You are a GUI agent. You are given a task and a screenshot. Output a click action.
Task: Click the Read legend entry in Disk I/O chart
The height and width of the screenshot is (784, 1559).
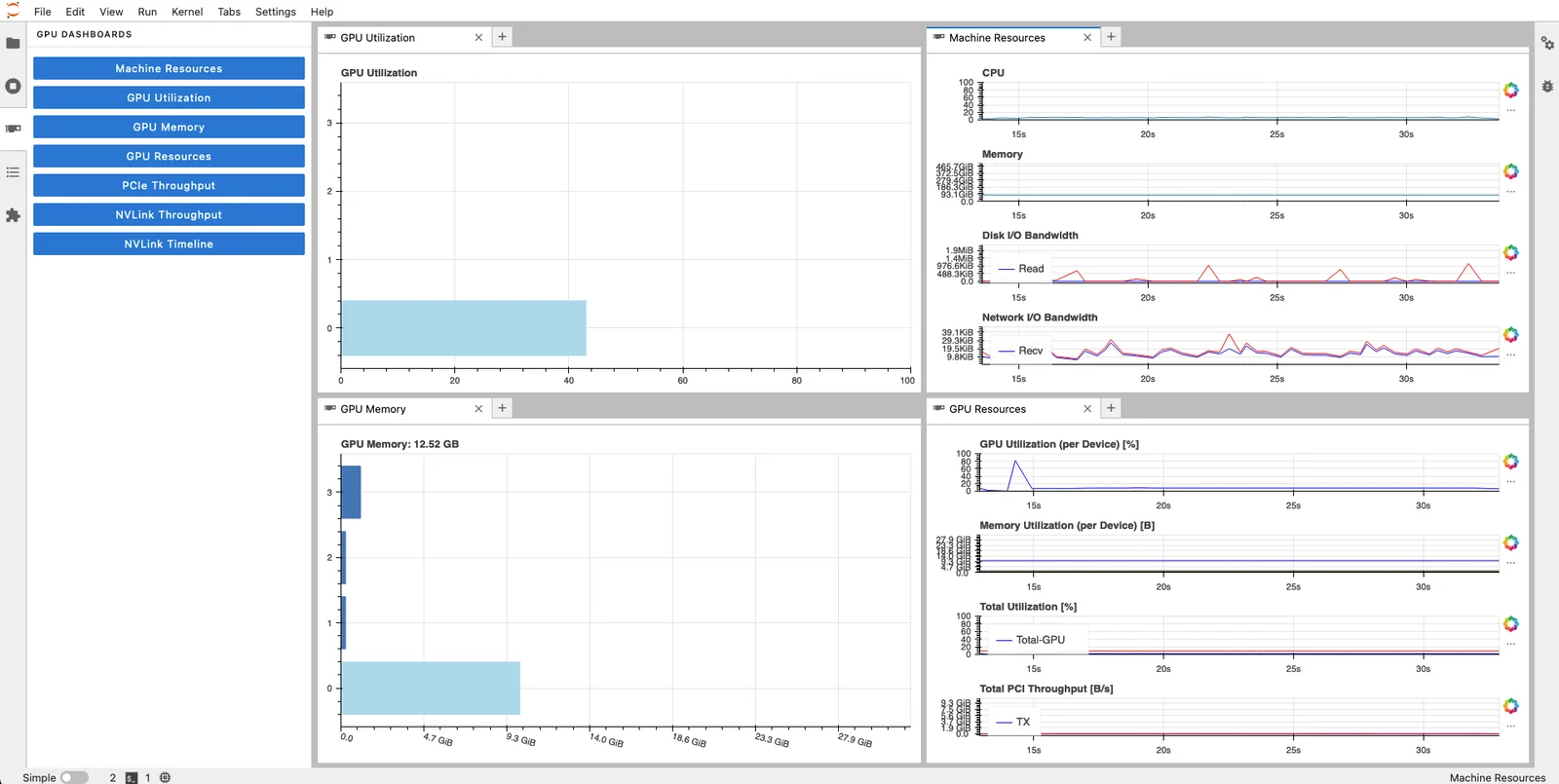[1021, 269]
